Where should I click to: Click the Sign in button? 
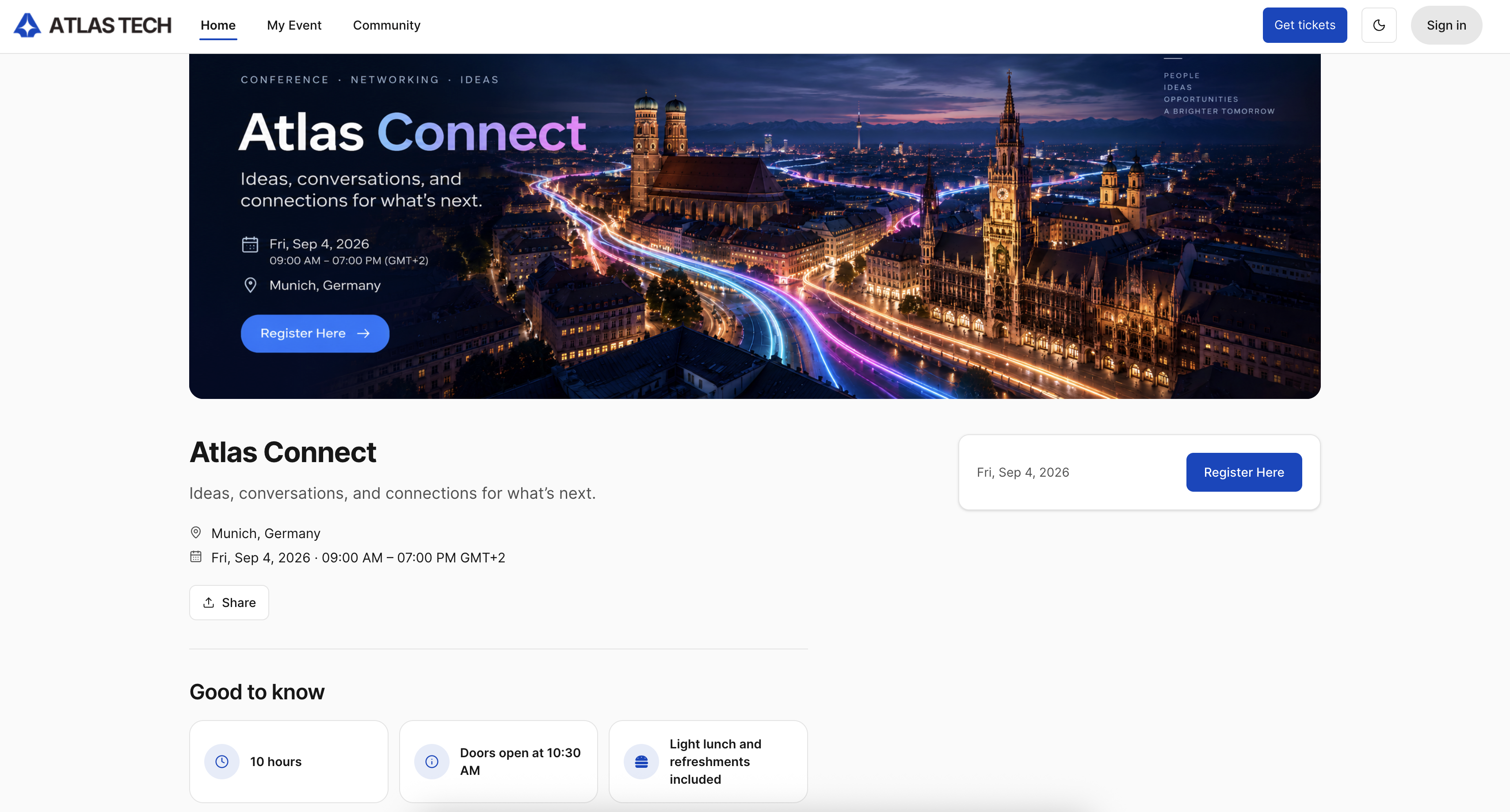[1446, 25]
